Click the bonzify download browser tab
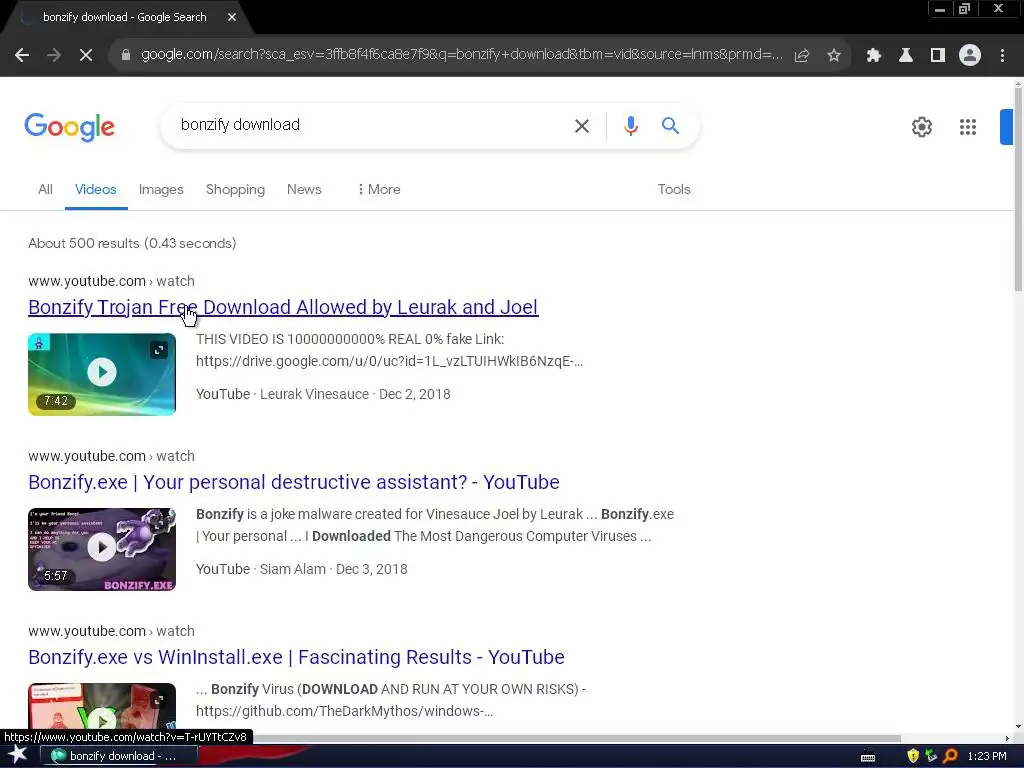Screen dimensions: 1024x768 [127, 17]
